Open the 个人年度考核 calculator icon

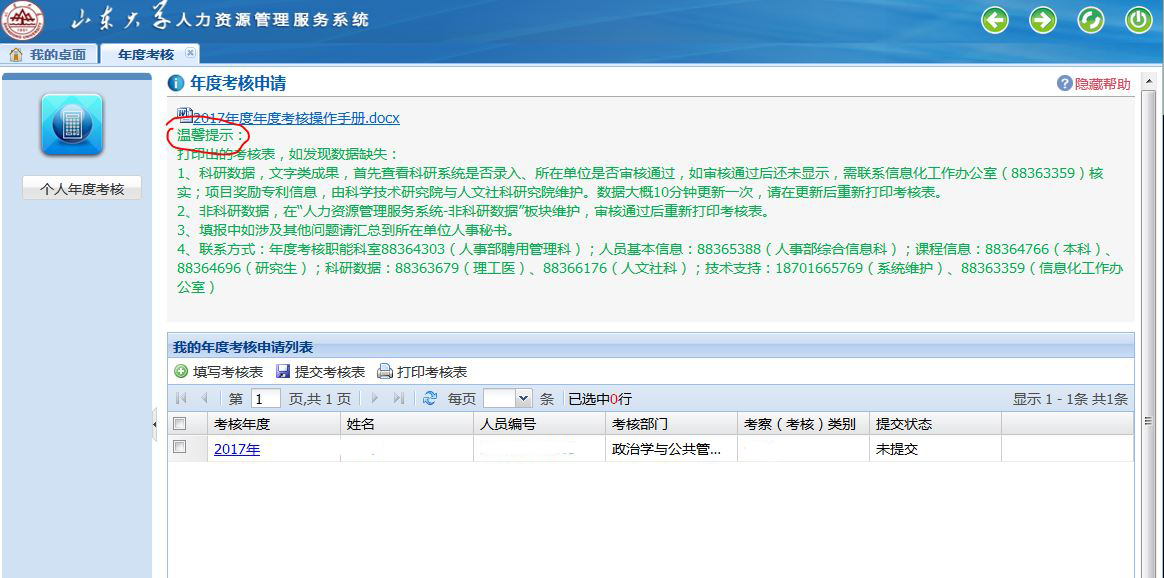pyautogui.click(x=72, y=124)
